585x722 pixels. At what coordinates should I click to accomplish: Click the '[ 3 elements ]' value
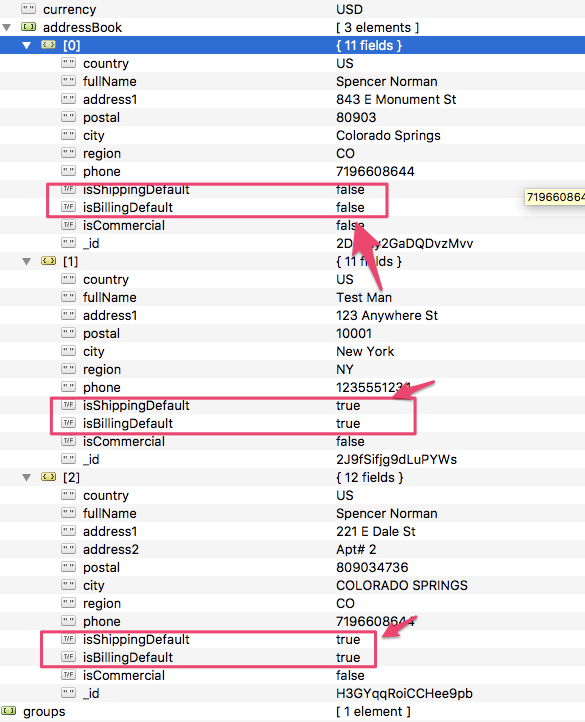tap(377, 28)
